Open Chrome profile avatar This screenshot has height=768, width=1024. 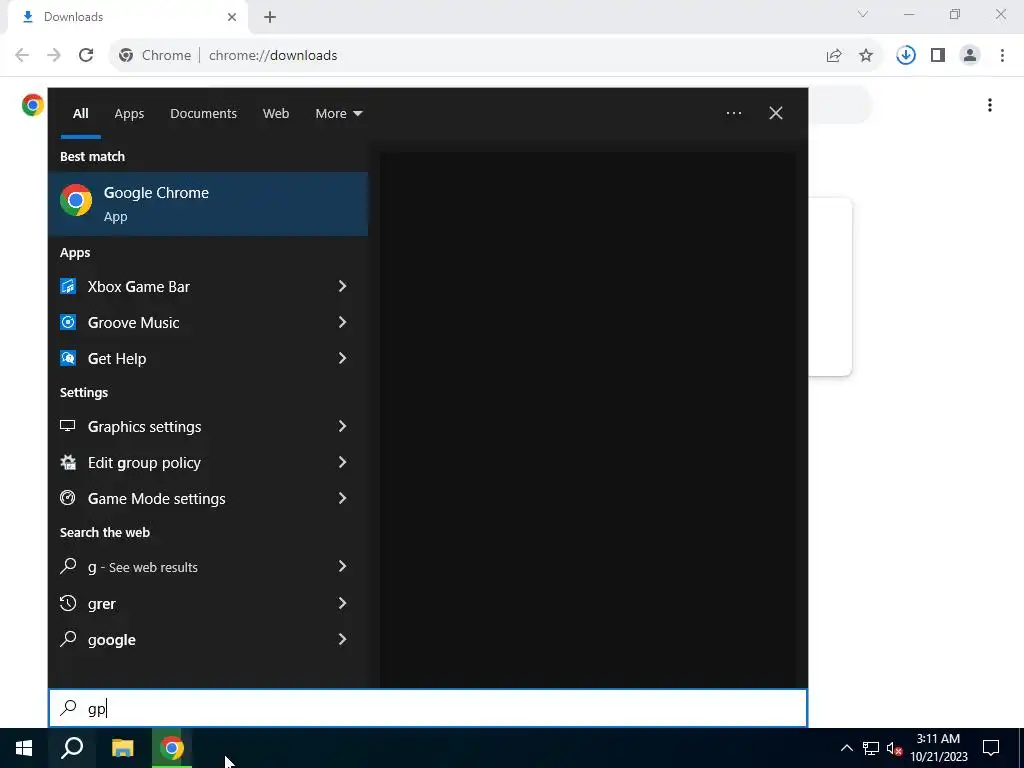(970, 55)
